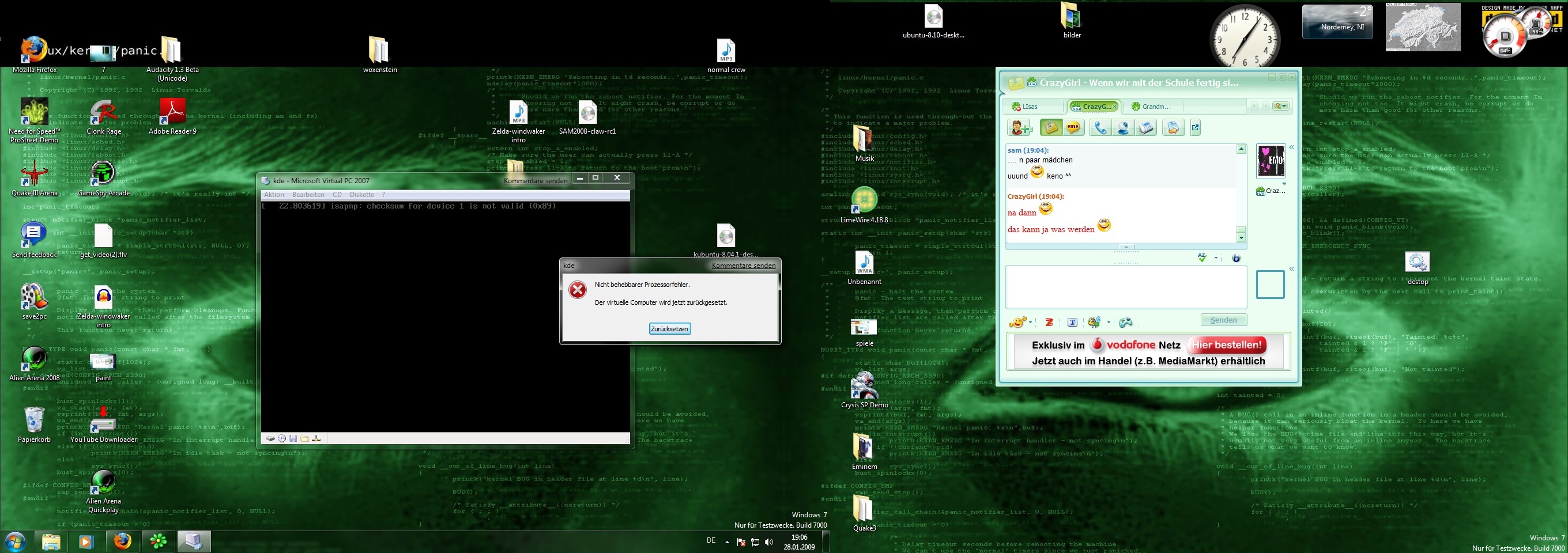1568x553 pixels.
Task: Open Firefox from the taskbar
Action: point(122,541)
